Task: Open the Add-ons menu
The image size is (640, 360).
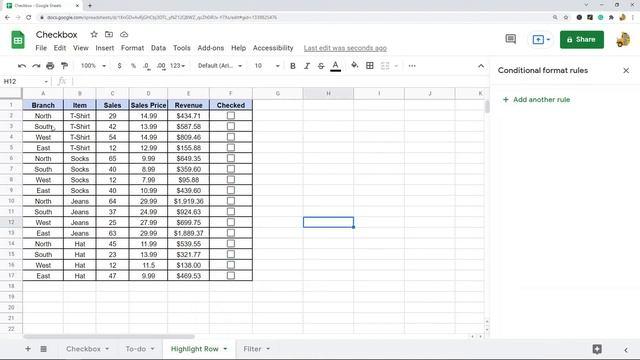Action: tap(211, 48)
